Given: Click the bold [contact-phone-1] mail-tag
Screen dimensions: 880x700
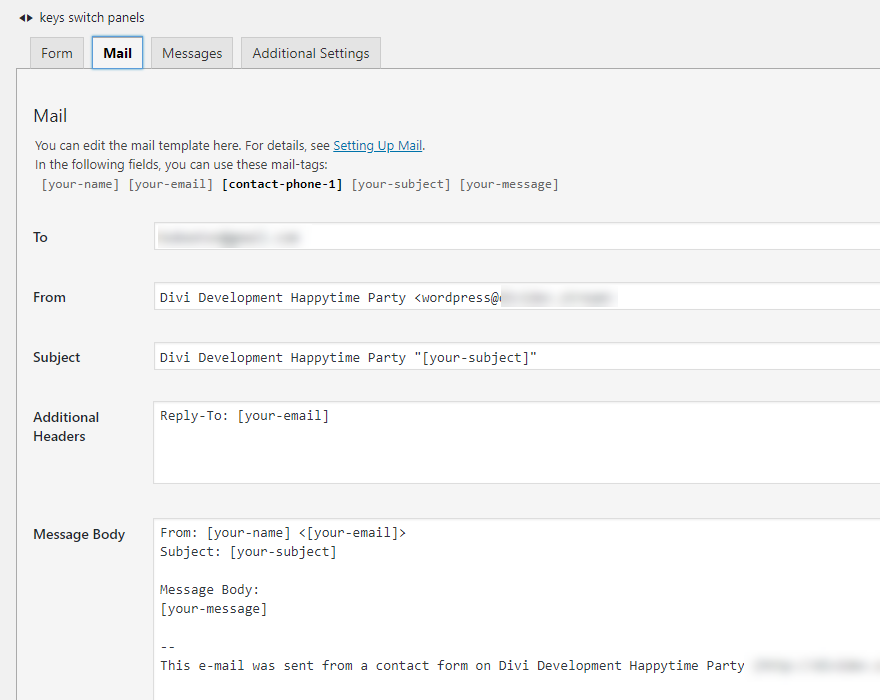Looking at the screenshot, I should pos(282,184).
